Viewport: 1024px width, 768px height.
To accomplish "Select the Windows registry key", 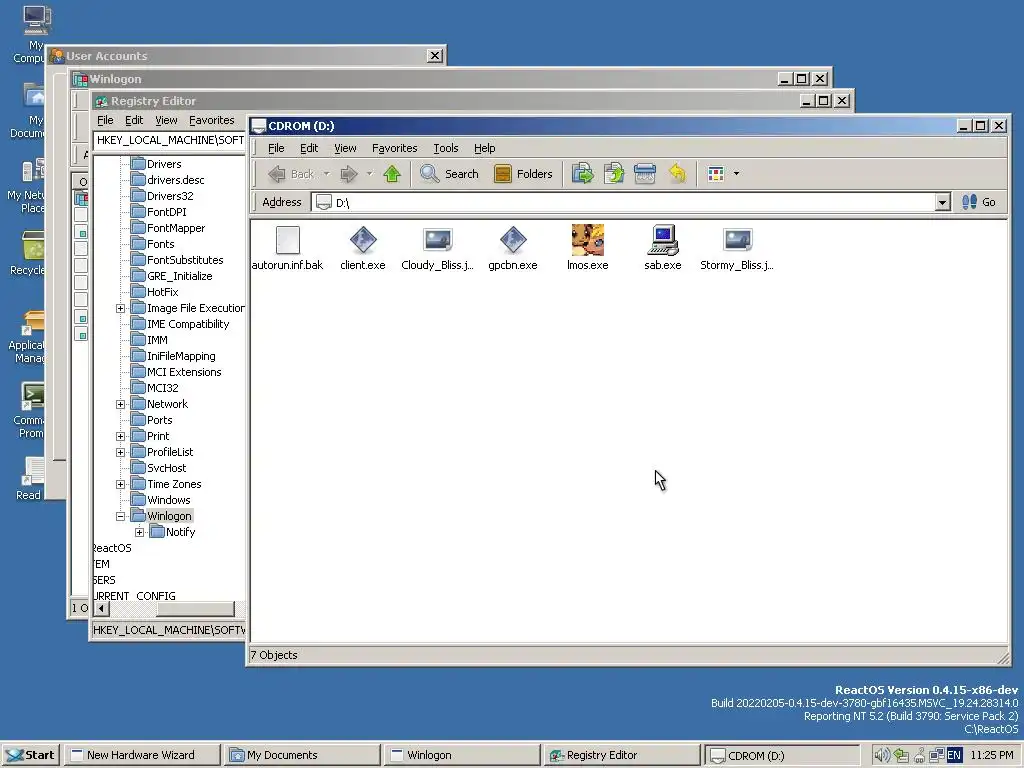I will click(168, 500).
